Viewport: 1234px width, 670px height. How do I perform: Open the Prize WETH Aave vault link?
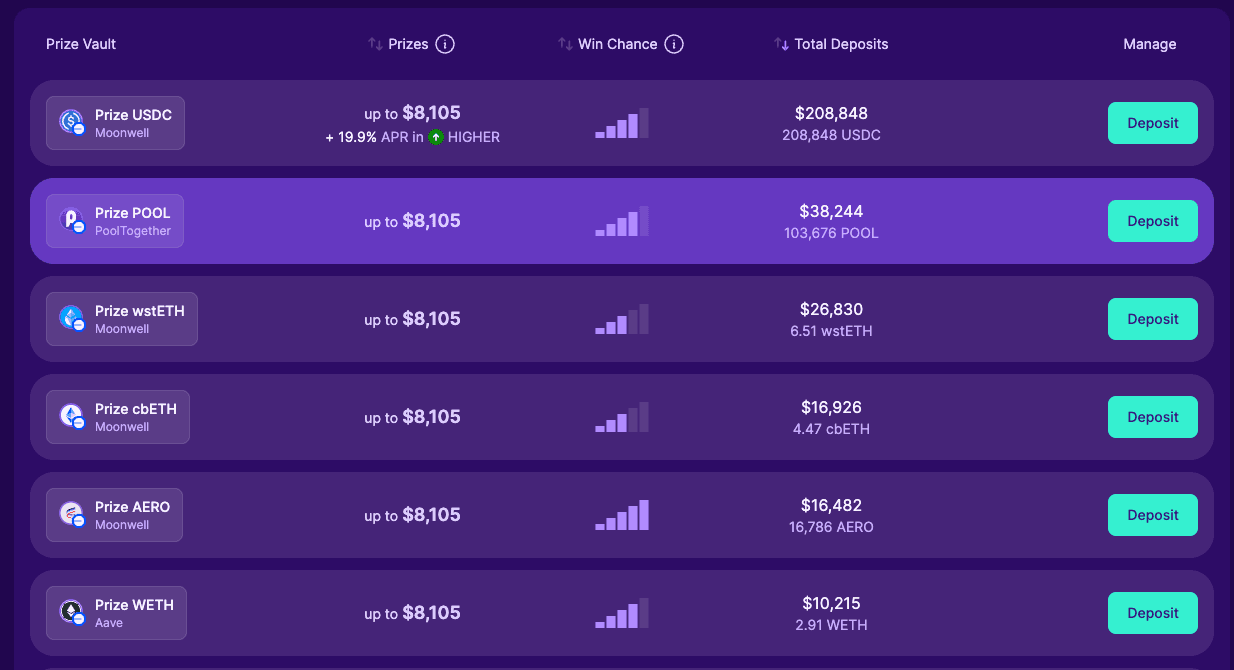(x=116, y=613)
